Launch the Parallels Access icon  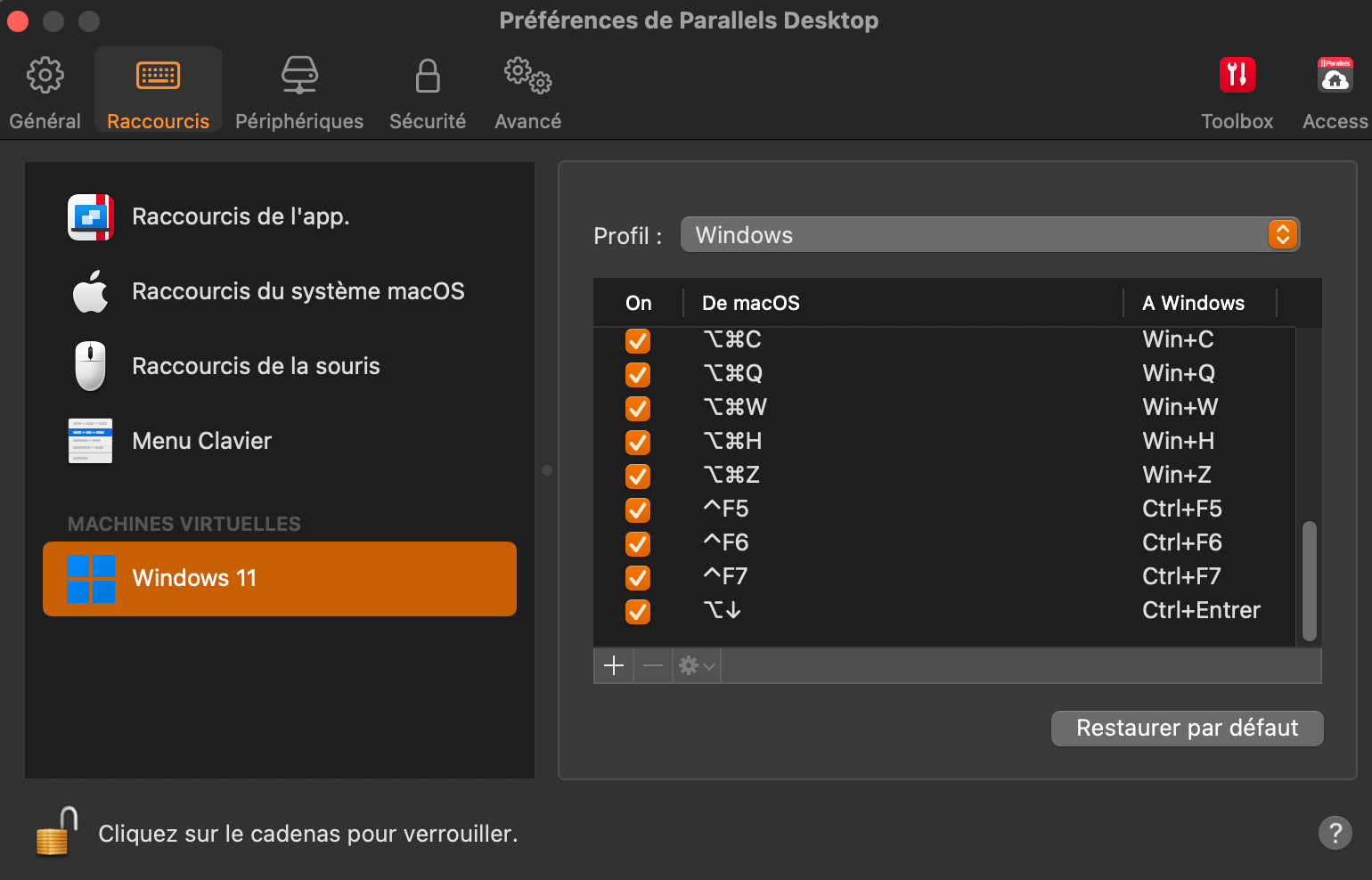pos(1335,75)
